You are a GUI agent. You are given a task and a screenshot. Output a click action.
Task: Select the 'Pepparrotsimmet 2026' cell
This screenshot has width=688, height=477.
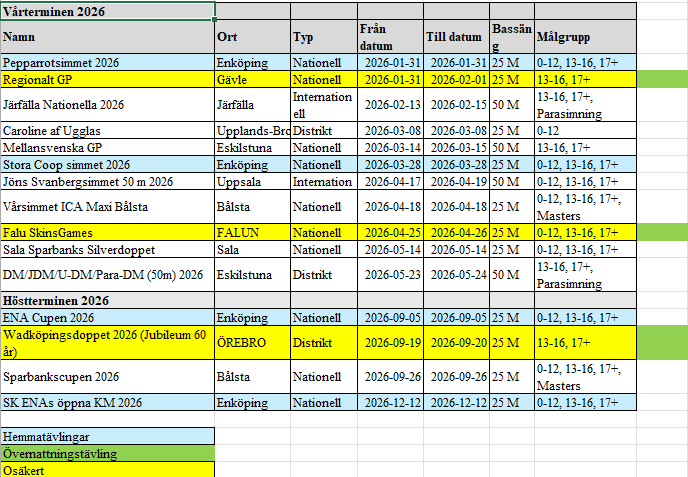coord(107,62)
